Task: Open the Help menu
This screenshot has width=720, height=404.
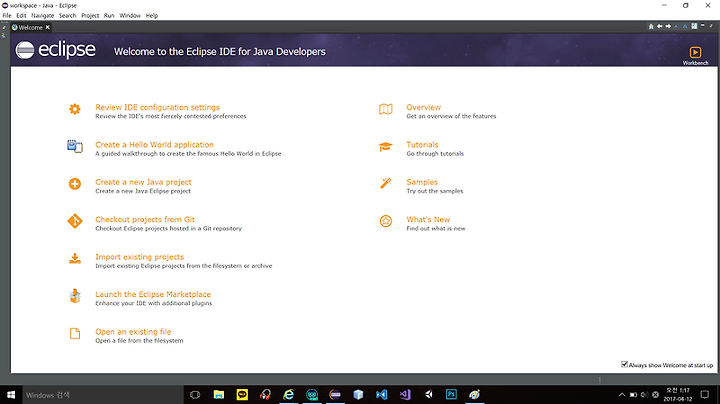Action: [x=152, y=16]
